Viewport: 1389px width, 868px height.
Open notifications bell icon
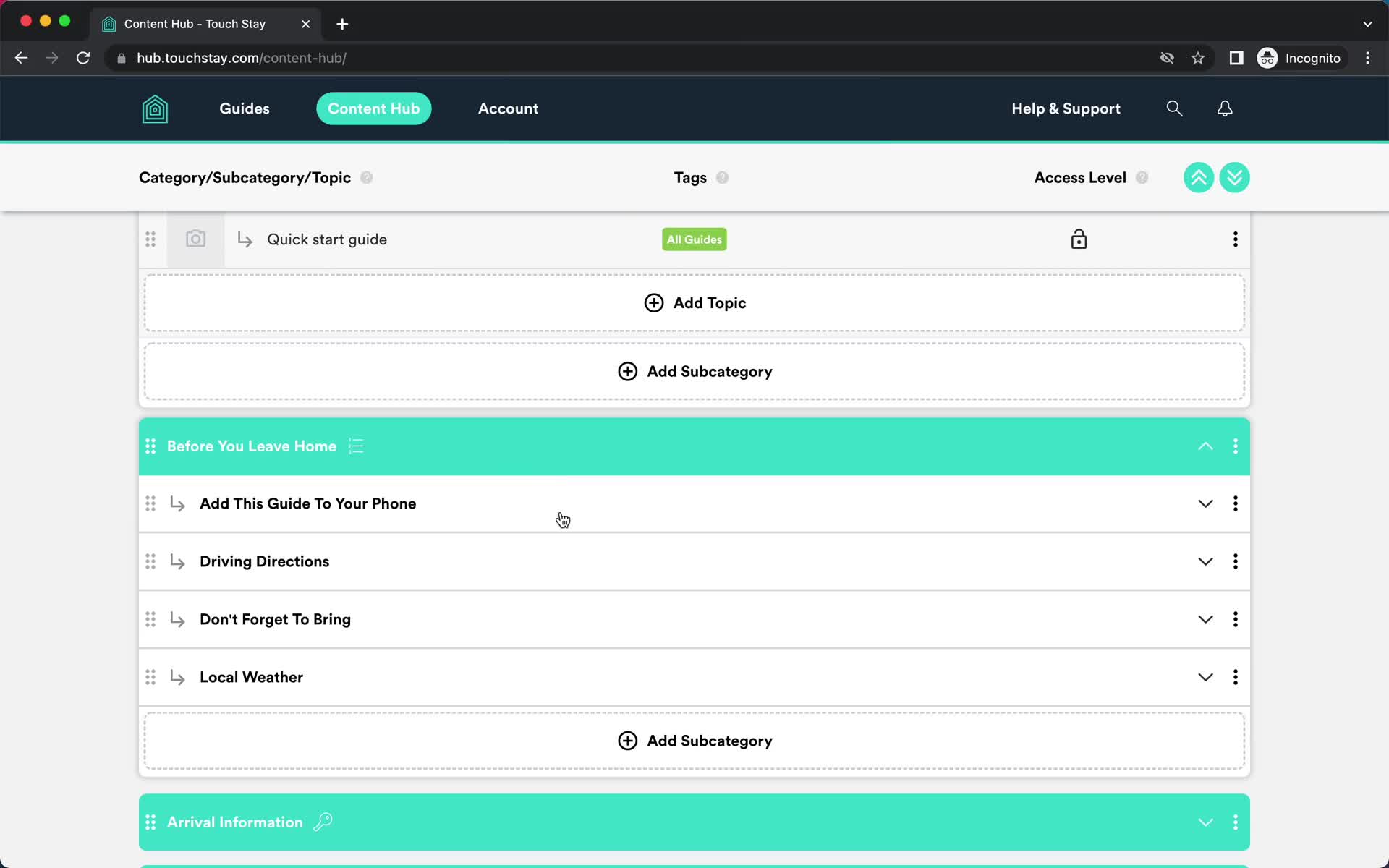pyautogui.click(x=1225, y=109)
